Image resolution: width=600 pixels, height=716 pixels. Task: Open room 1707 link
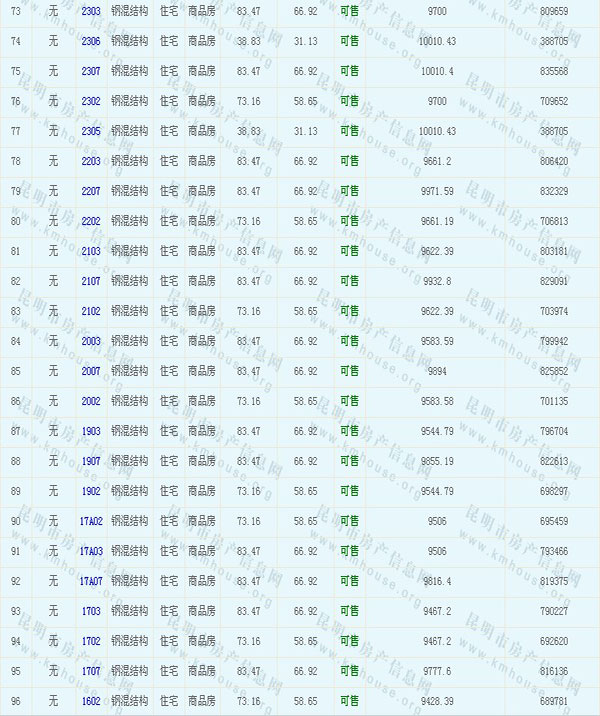[91, 671]
